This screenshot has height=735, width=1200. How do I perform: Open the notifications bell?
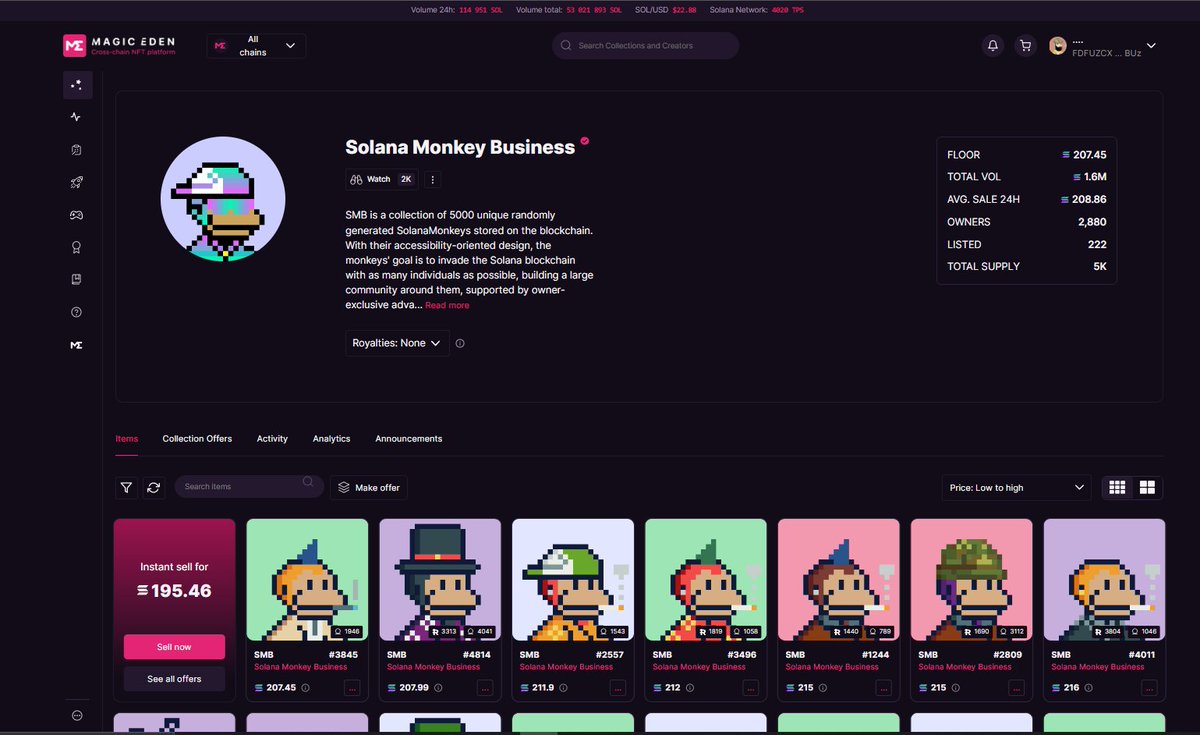point(992,46)
